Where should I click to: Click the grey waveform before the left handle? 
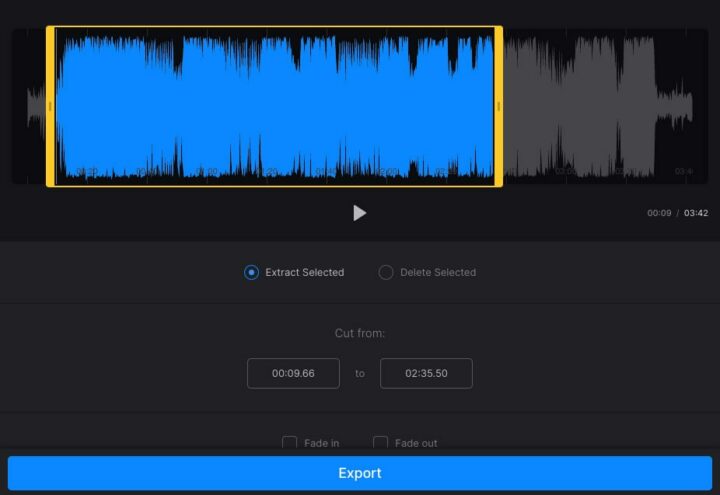tap(36, 106)
